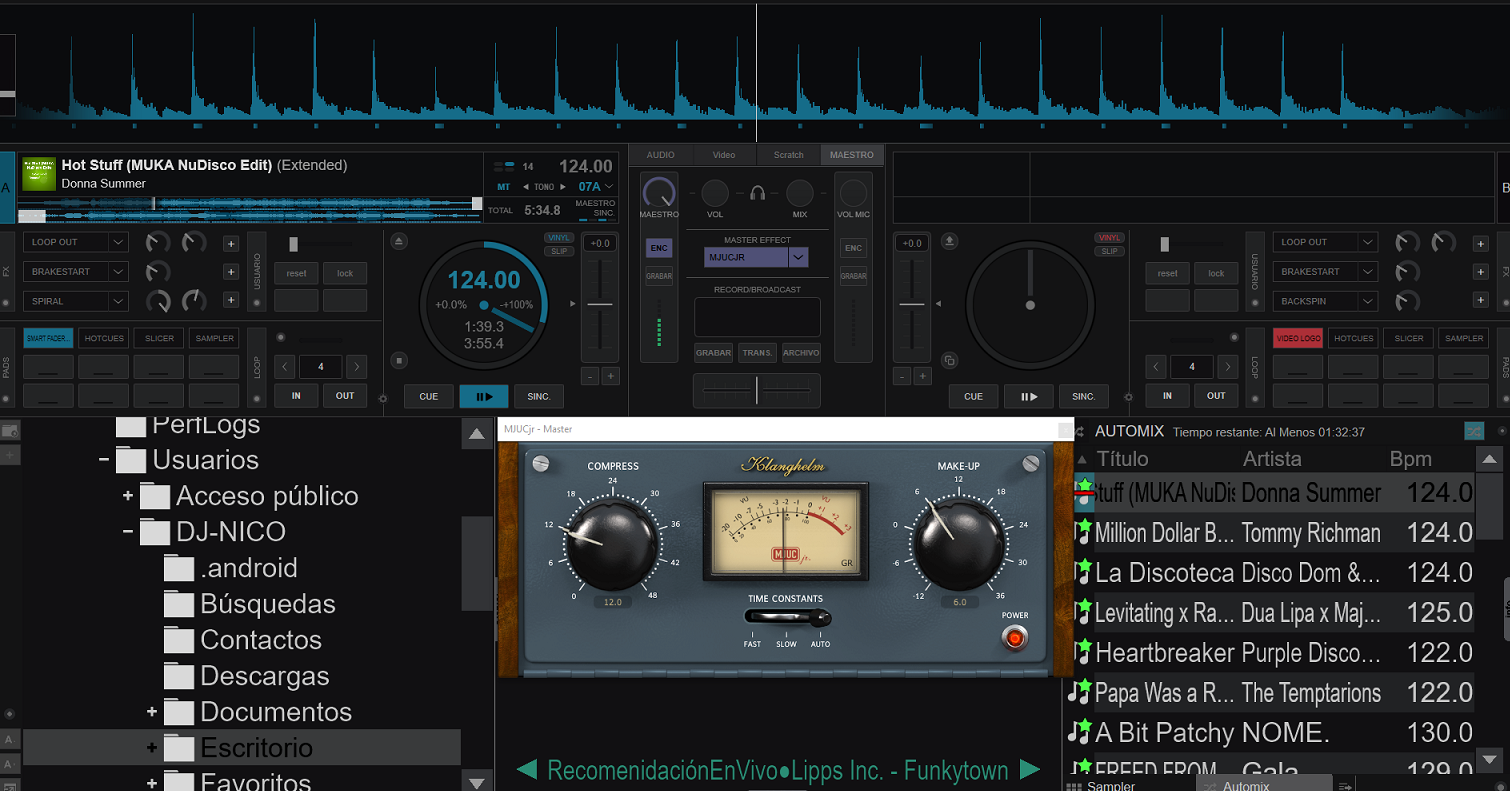Screen dimensions: 1510x791
Task: Click plus beside deck A SPIRAL effect
Action: pos(231,300)
